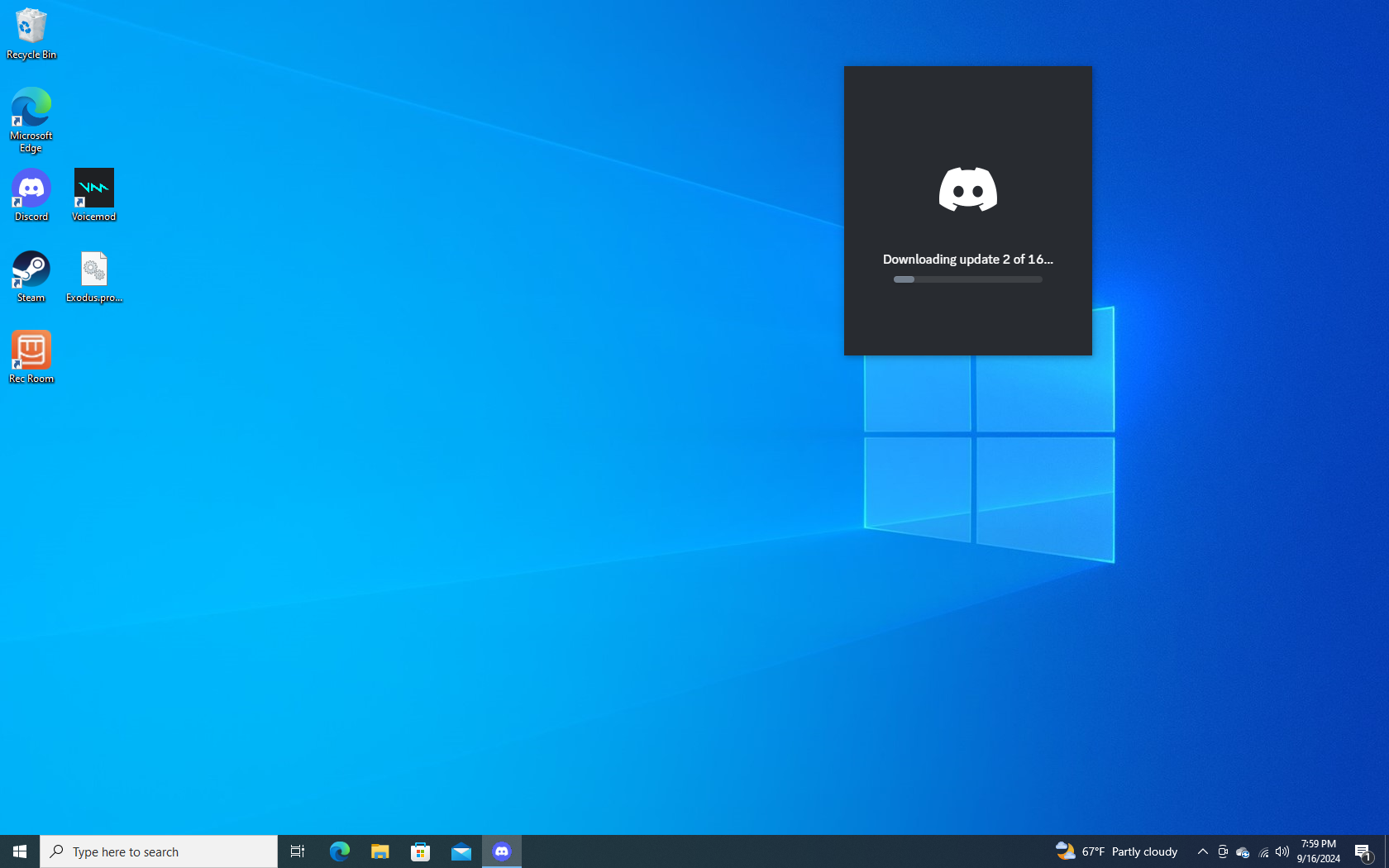Open the volume control speaker icon
This screenshot has width=1389, height=868.
(x=1282, y=851)
